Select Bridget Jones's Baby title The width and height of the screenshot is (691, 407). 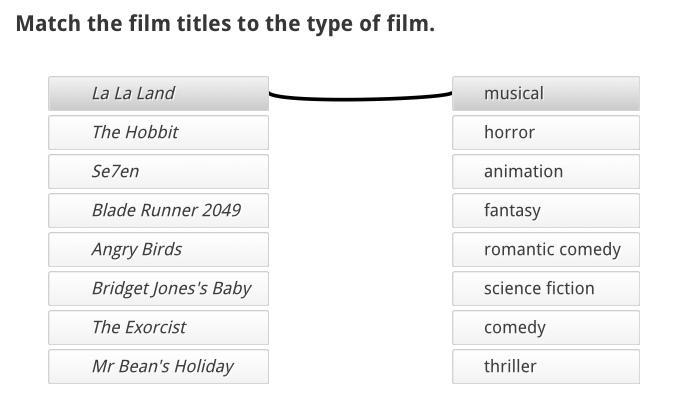pos(158,288)
